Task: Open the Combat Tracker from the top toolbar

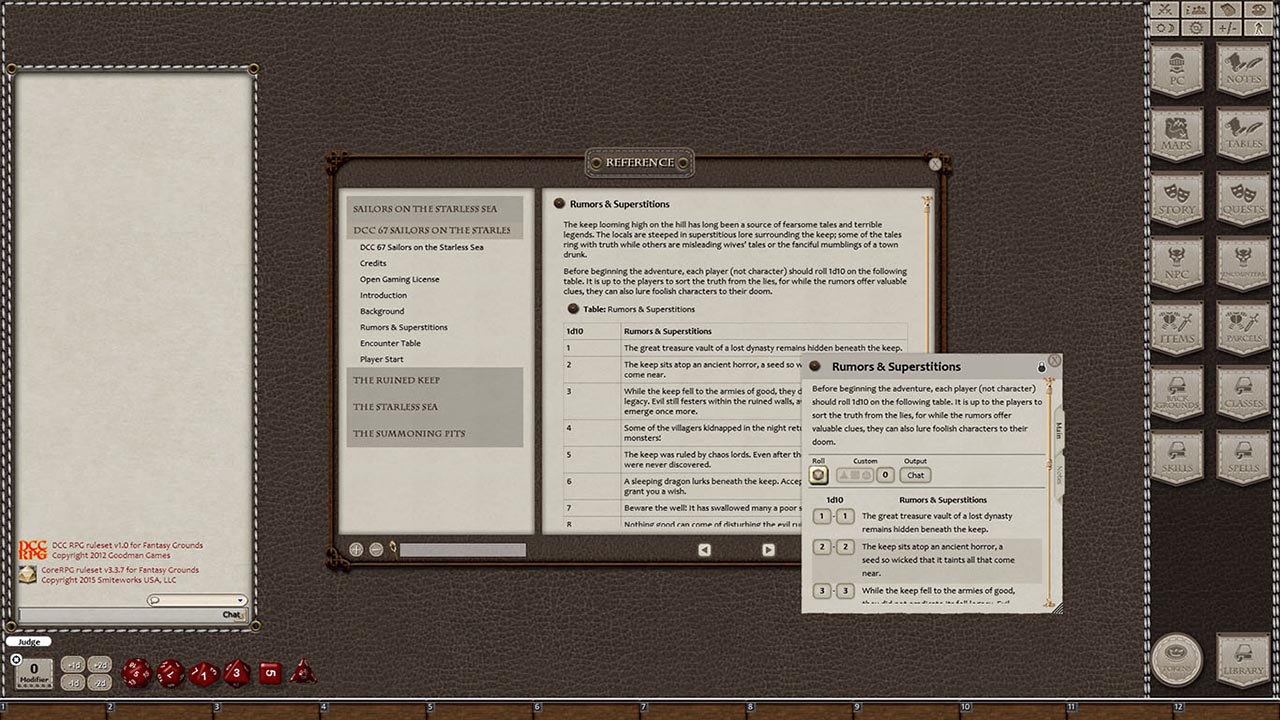Action: click(1163, 9)
